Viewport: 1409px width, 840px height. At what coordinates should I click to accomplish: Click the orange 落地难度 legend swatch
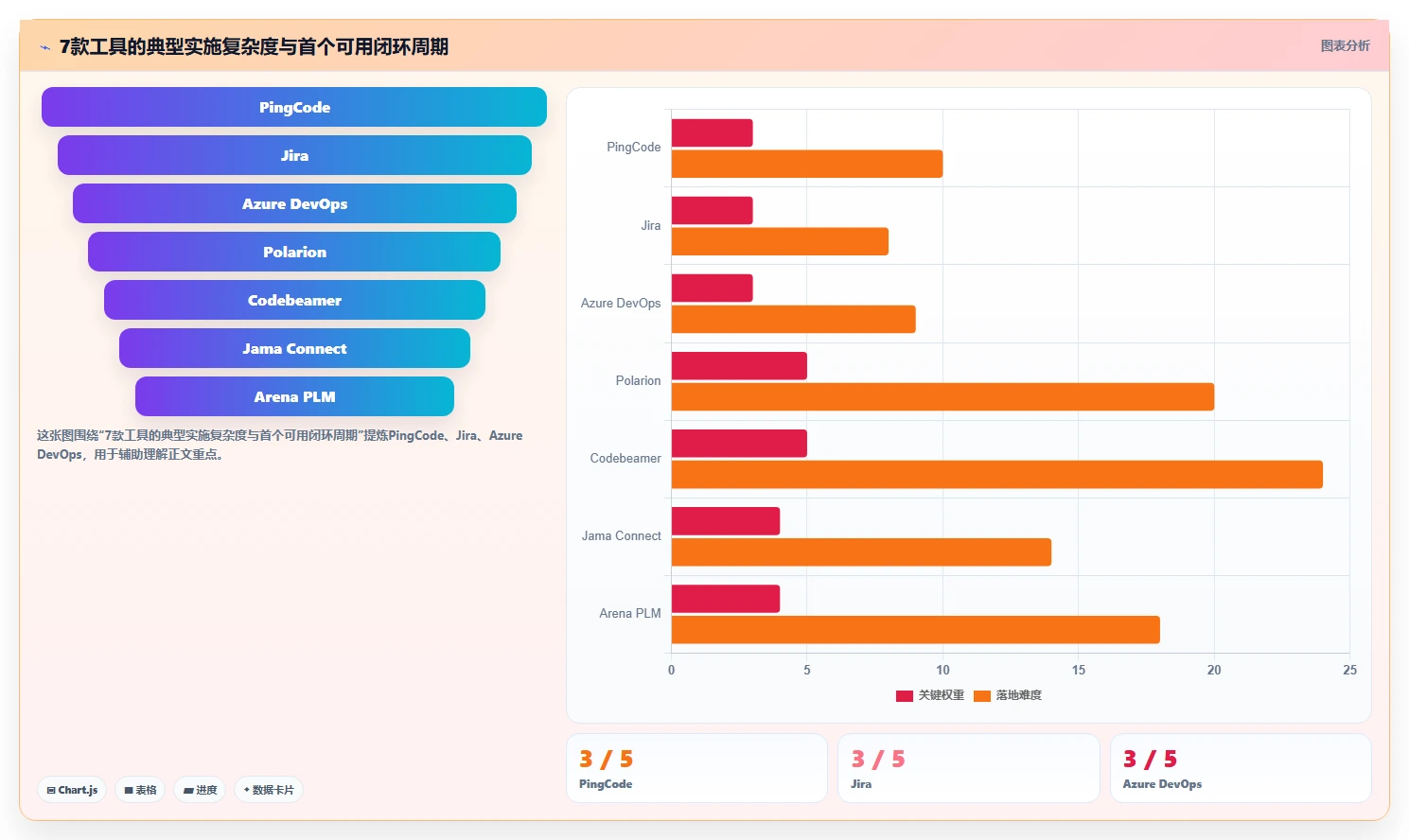point(982,695)
